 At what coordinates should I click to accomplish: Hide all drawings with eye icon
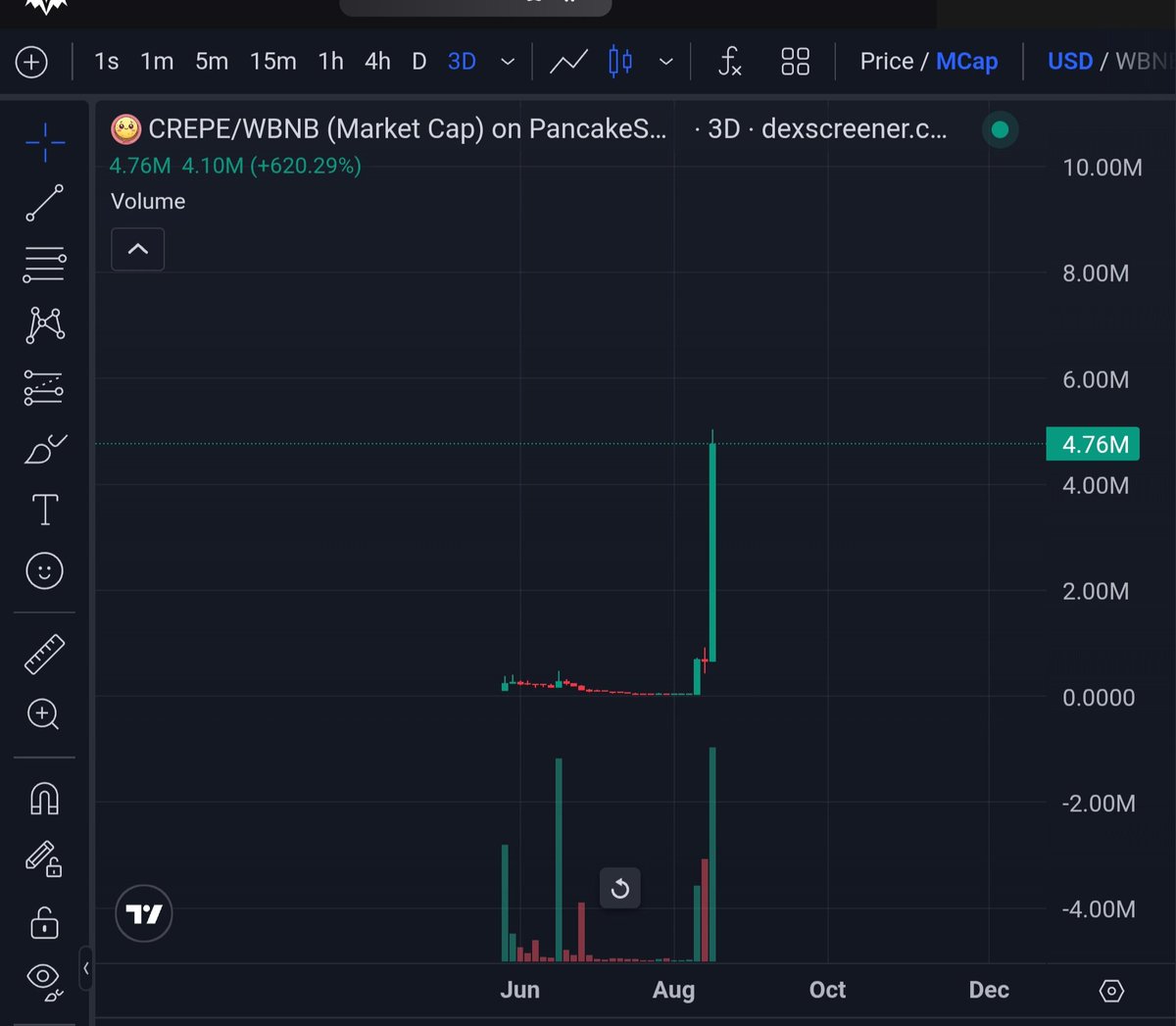tap(45, 980)
